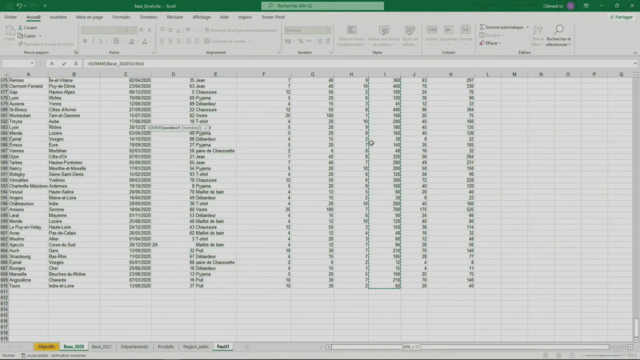
Task: Switch to the Objectifs sheet tab
Action: (x=47, y=347)
